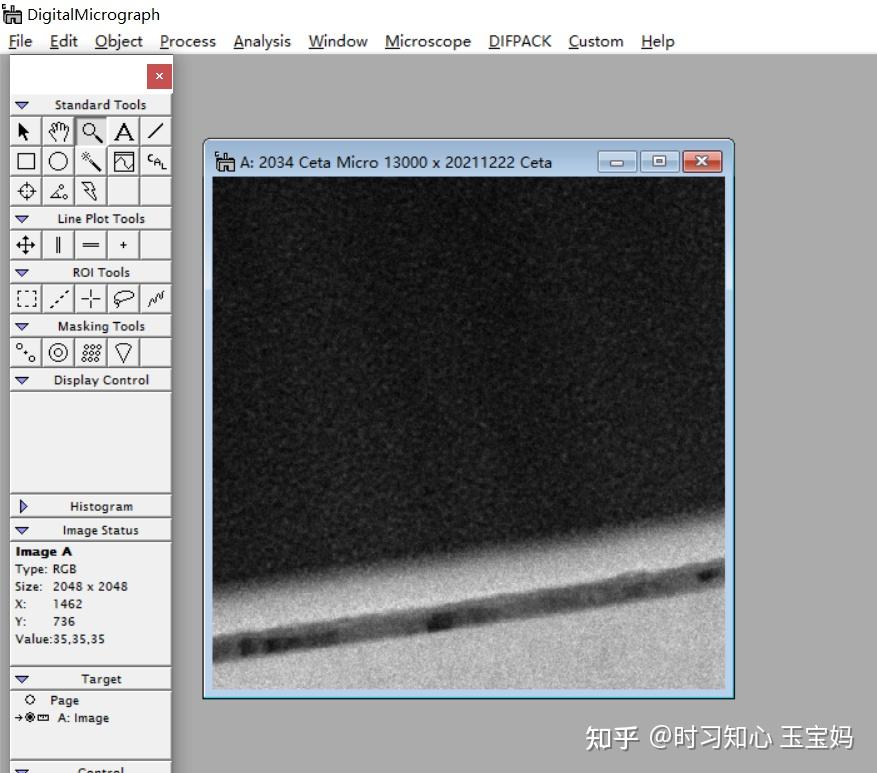This screenshot has width=877, height=773.
Task: Pick the rectangle annotation tool
Action: tap(26, 162)
